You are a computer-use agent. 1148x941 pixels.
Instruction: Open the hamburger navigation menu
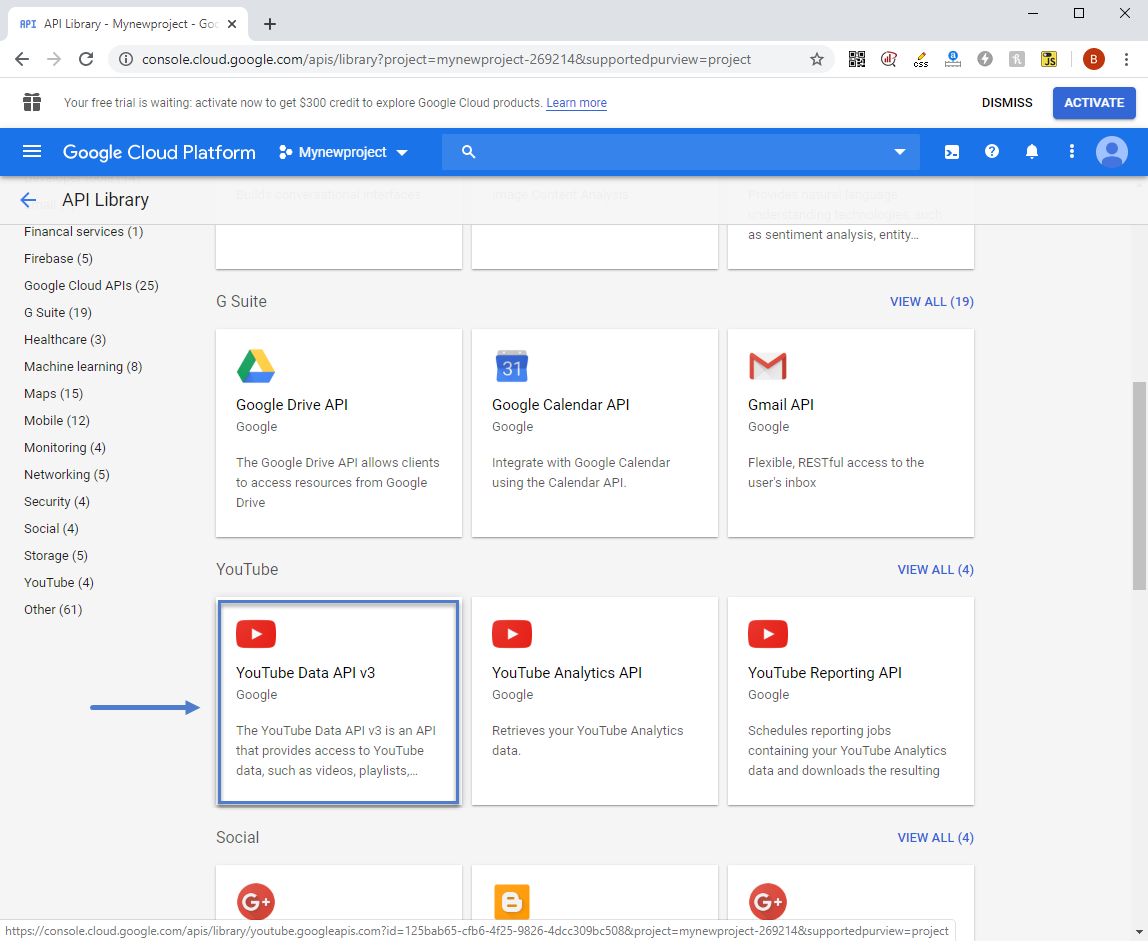(x=32, y=152)
